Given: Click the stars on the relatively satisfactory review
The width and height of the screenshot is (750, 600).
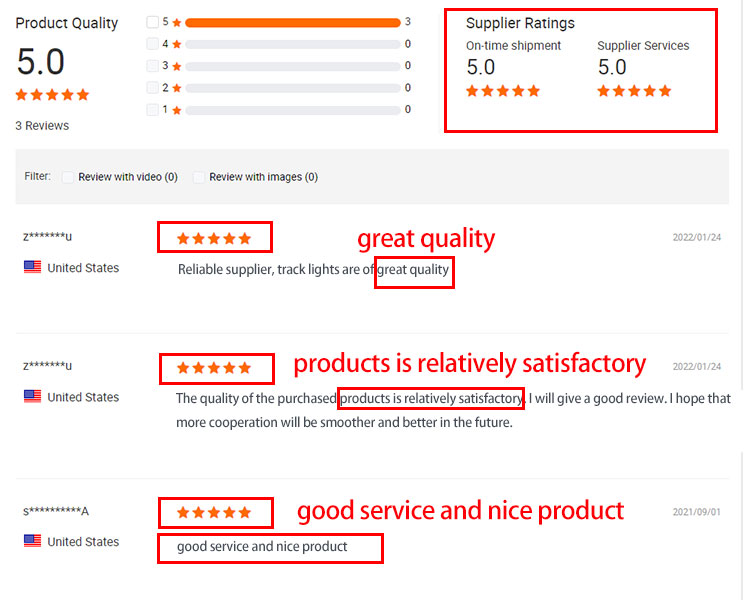Looking at the screenshot, I should coord(214,368).
